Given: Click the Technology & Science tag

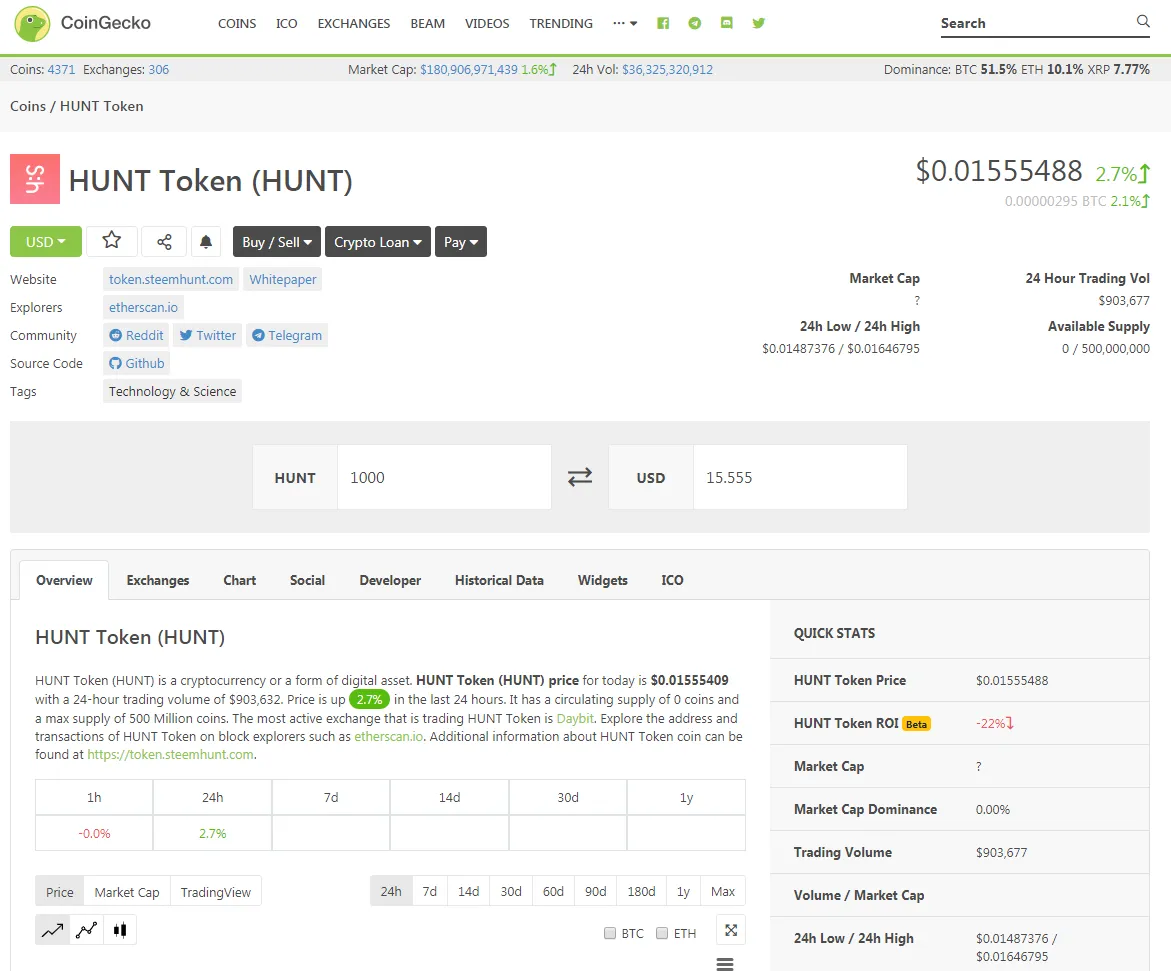Looking at the screenshot, I should pyautogui.click(x=173, y=391).
